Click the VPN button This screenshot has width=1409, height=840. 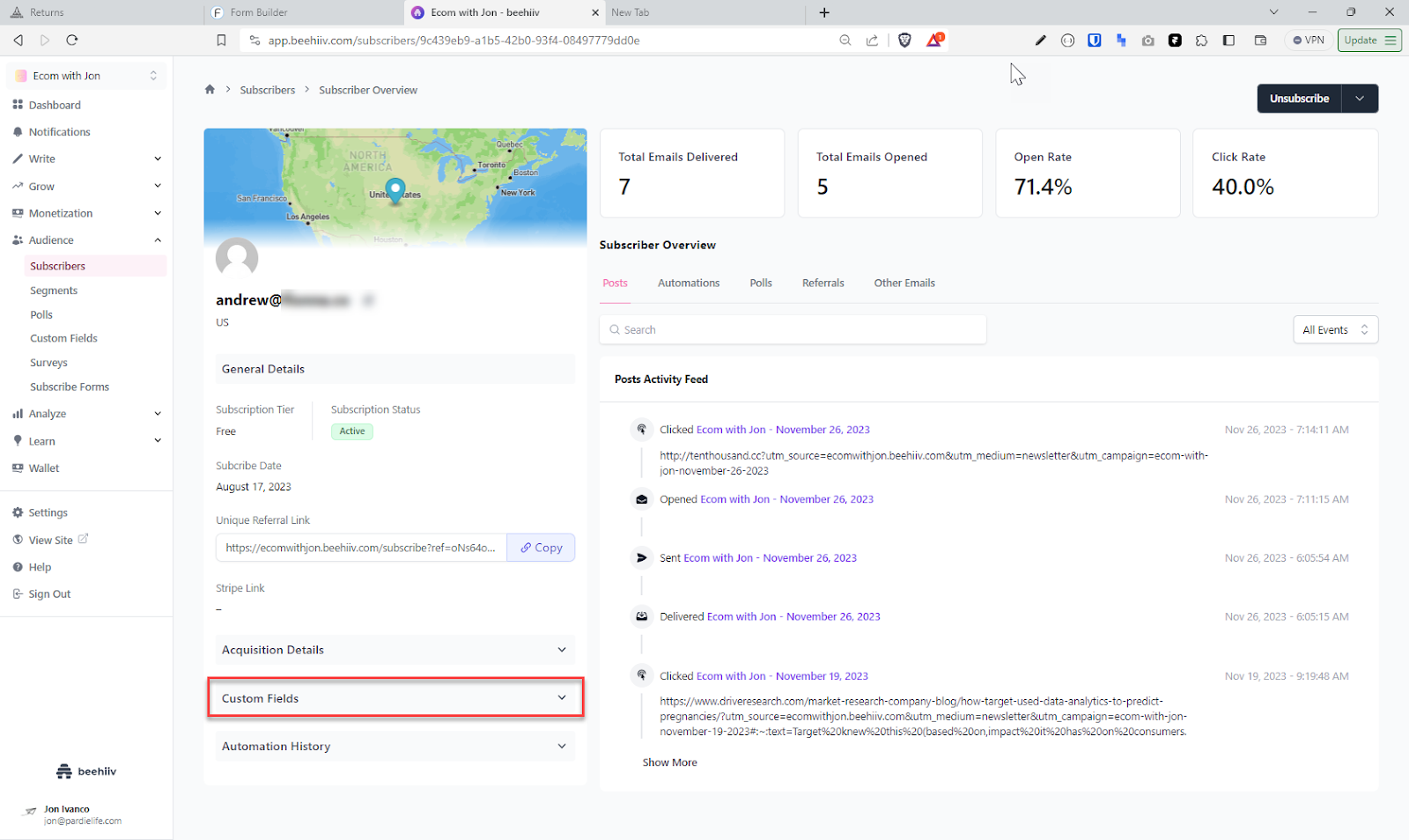click(x=1309, y=41)
